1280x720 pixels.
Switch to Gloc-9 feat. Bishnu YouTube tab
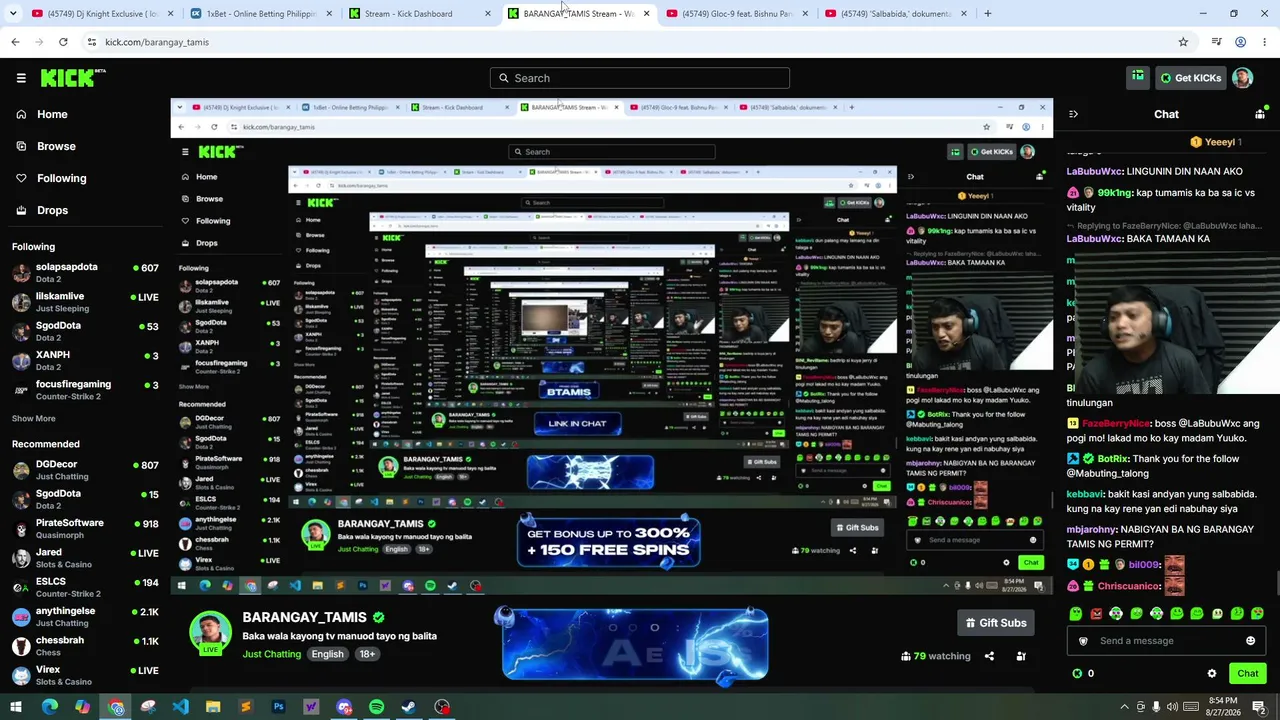click(736, 14)
